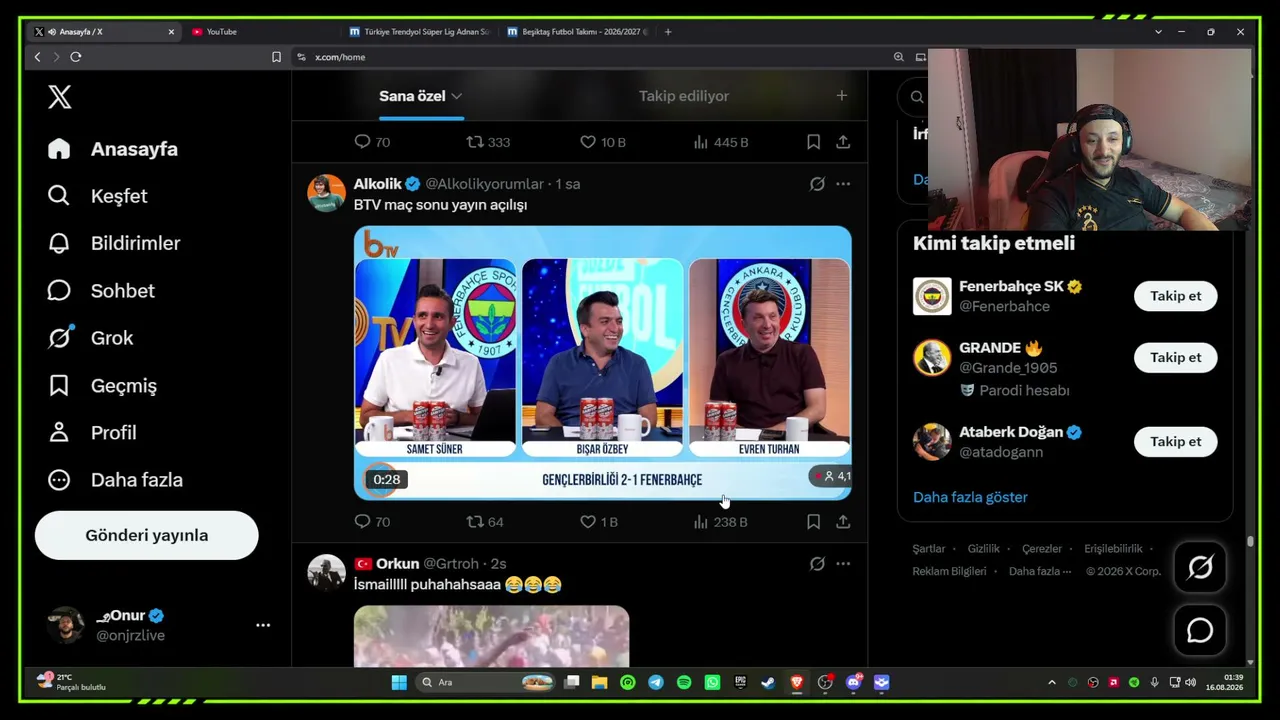The width and height of the screenshot is (1280, 720).
Task: Click the 0:28 video progress indicator
Action: pyautogui.click(x=387, y=480)
